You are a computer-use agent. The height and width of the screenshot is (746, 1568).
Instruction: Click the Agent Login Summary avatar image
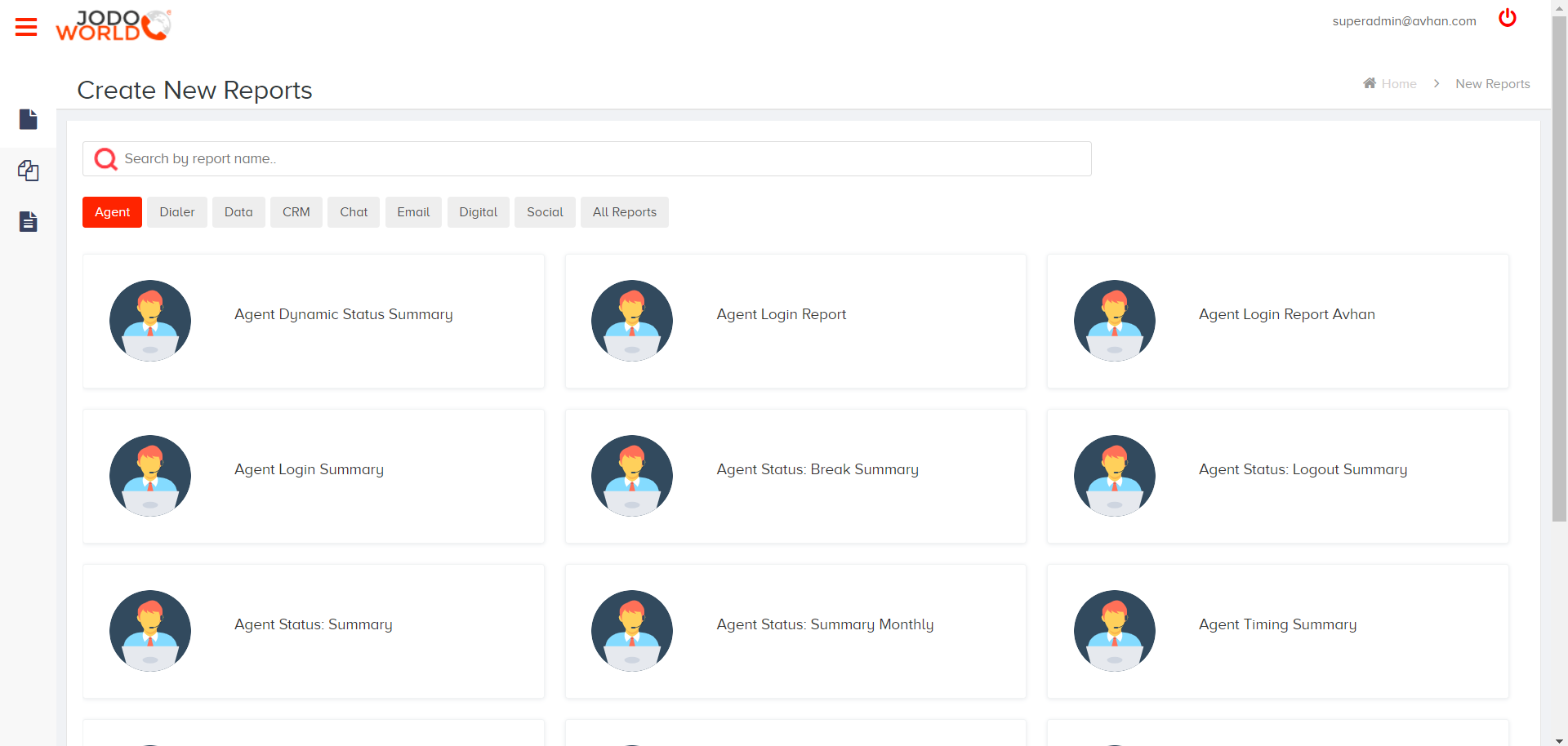pyautogui.click(x=149, y=476)
